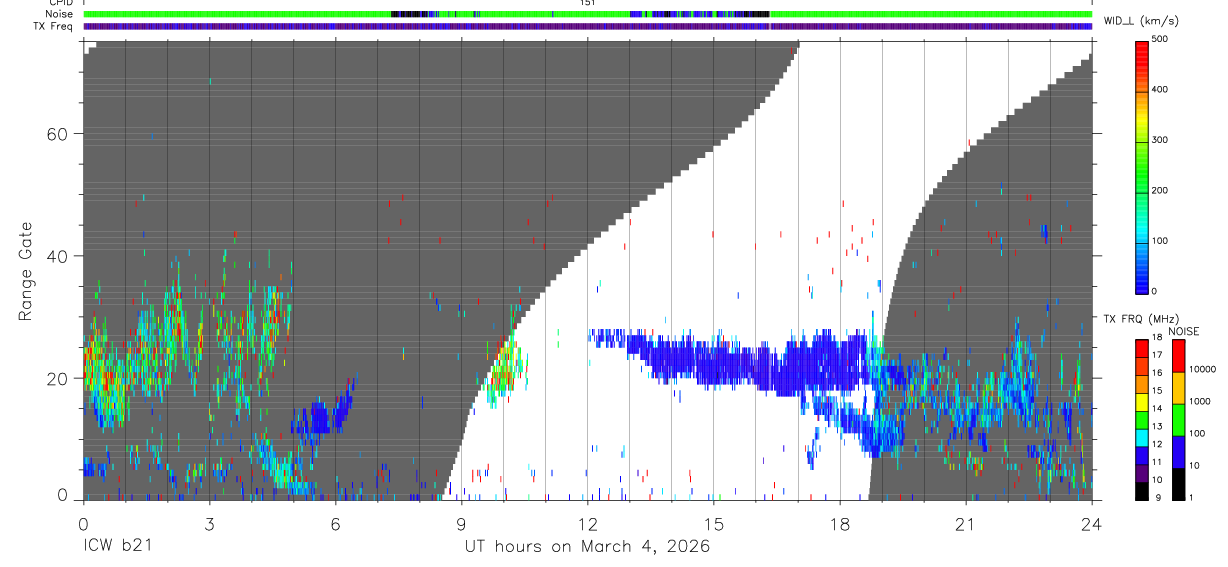Click the 18 UT hour tick label
Image resolution: width=1228 pixels, height=567 pixels.
(839, 524)
